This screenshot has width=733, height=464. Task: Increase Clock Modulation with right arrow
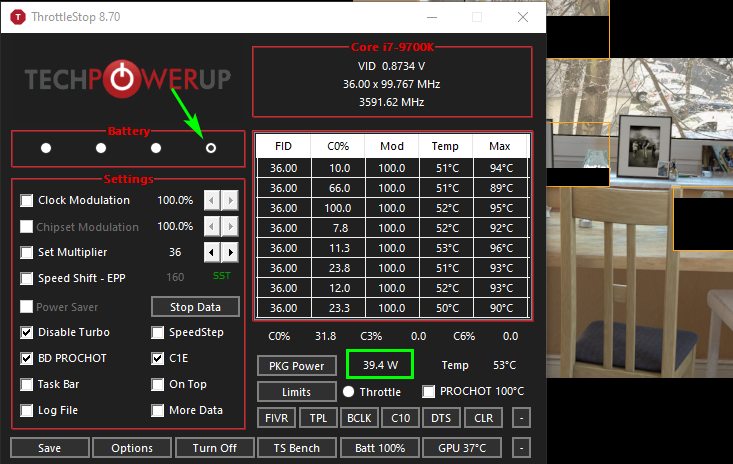(x=230, y=200)
